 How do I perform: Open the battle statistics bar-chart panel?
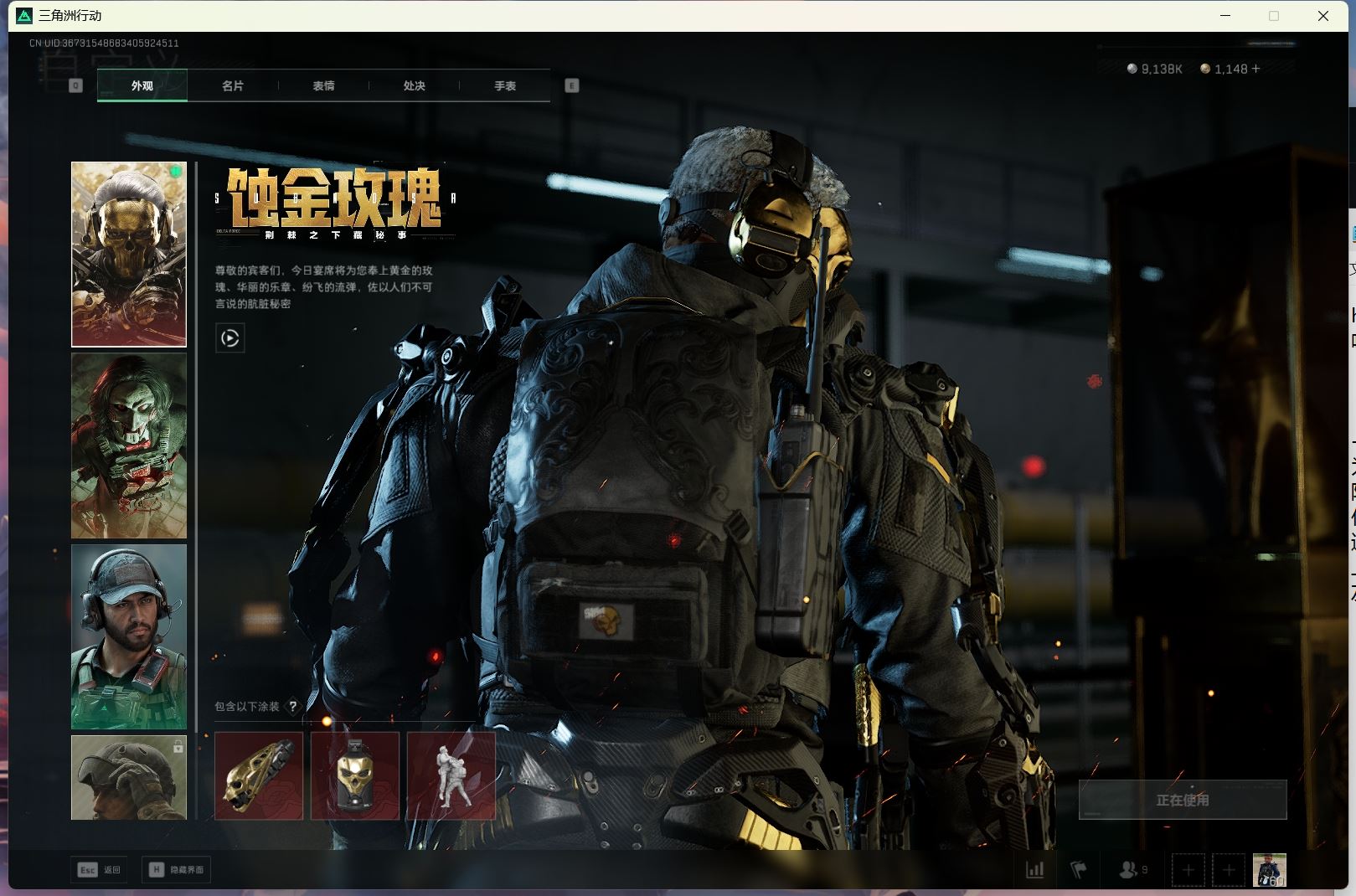coord(1035,869)
